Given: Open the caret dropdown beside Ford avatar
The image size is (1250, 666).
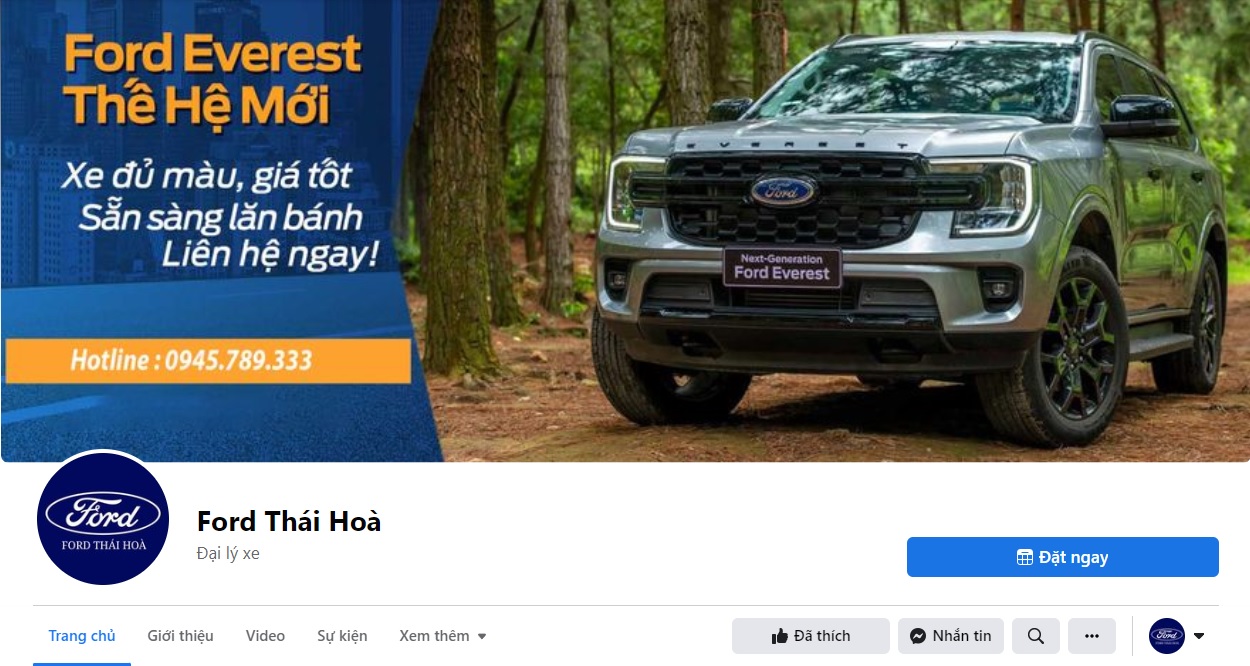Looking at the screenshot, I should tap(1199, 636).
